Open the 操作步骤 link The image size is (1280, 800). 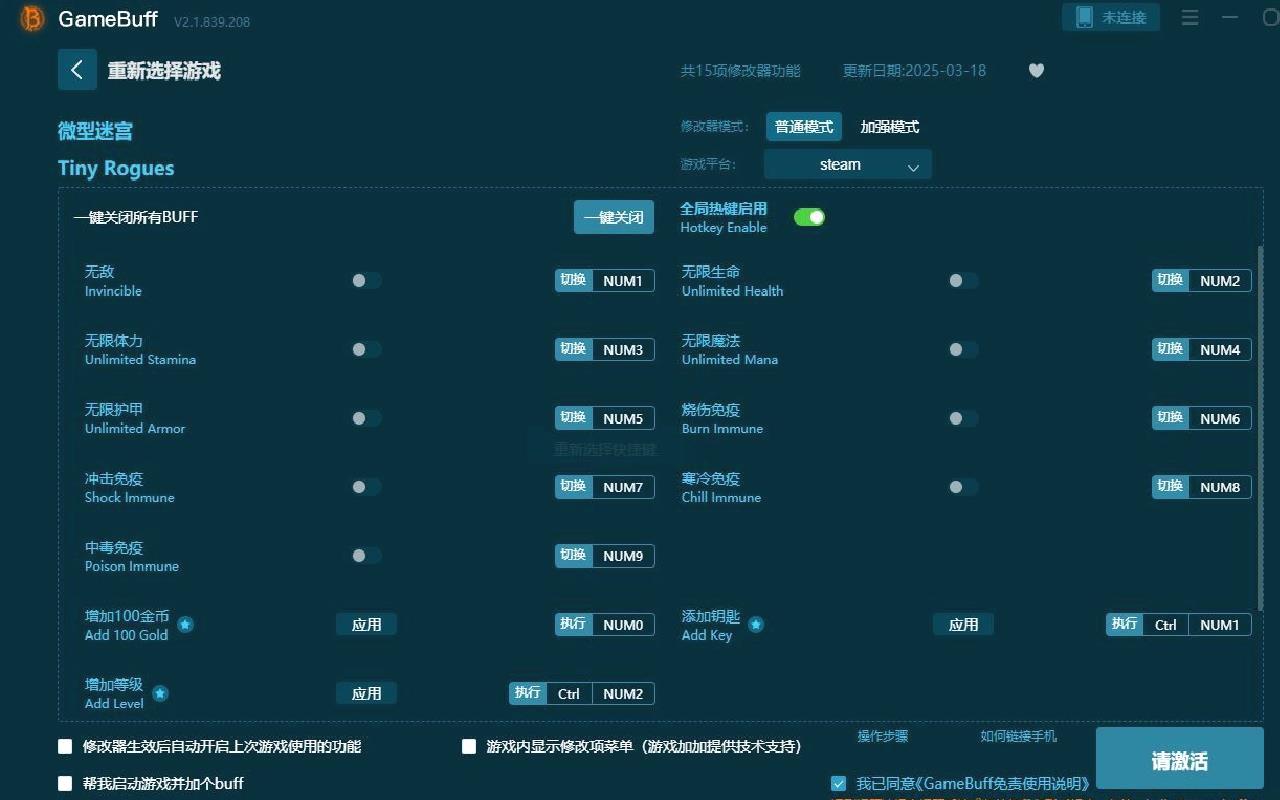pos(883,736)
